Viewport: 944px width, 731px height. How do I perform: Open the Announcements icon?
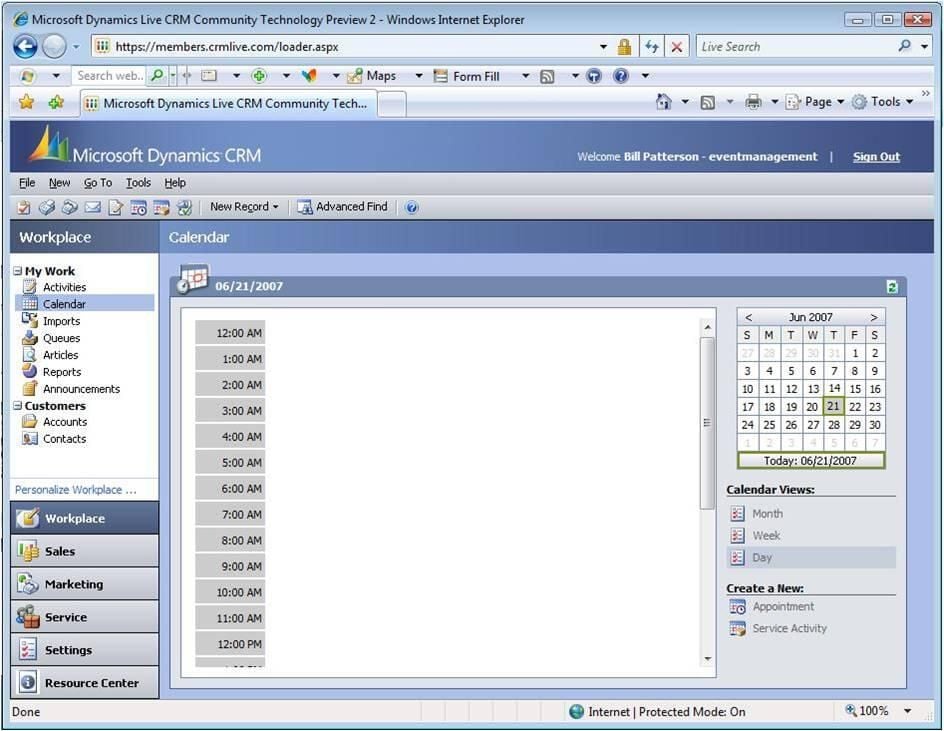click(x=30, y=388)
